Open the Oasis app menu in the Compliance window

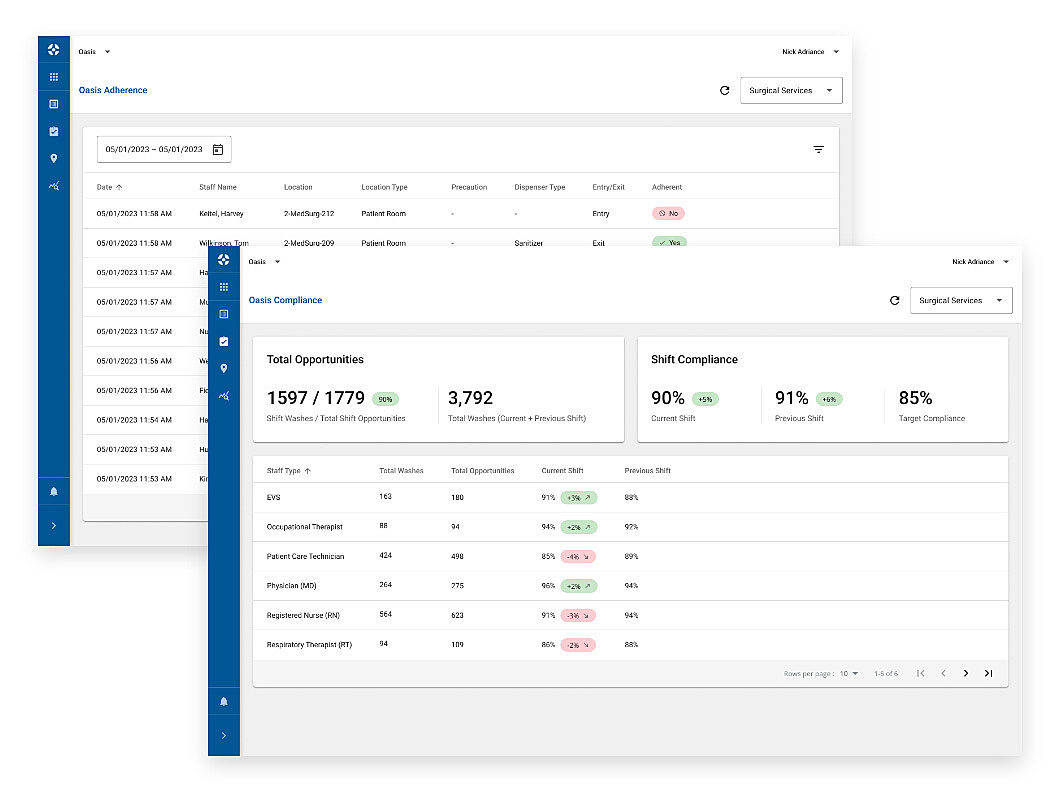click(264, 262)
